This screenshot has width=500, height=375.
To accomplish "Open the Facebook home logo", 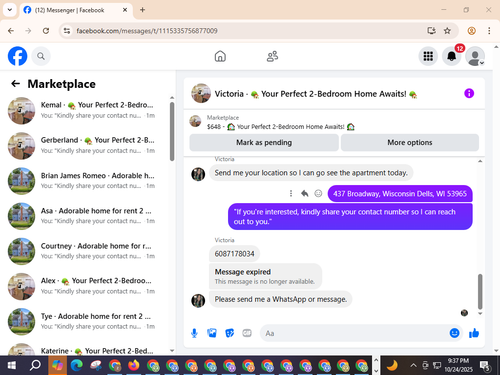I will coord(17,56).
